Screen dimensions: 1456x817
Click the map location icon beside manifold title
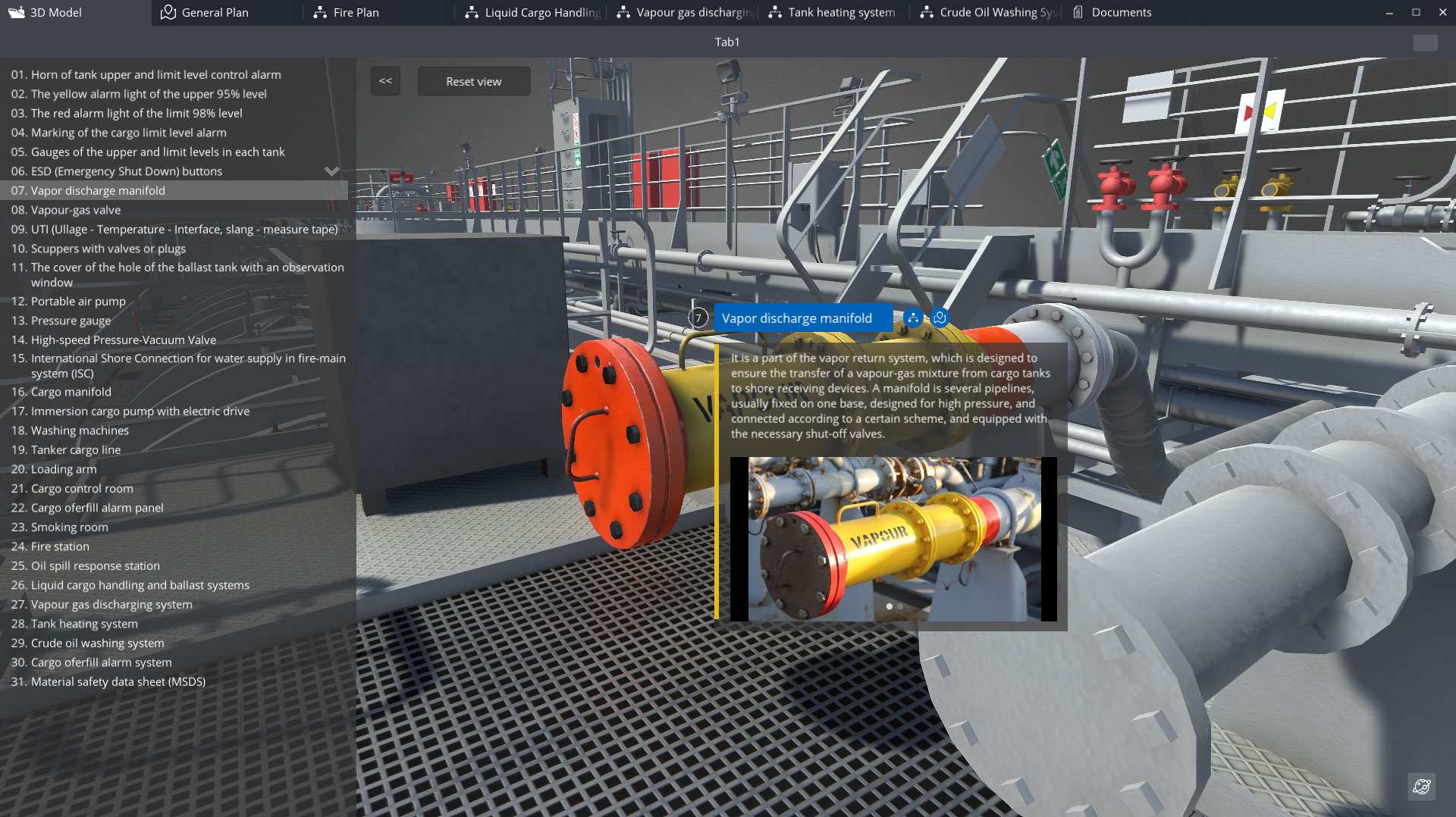point(940,318)
